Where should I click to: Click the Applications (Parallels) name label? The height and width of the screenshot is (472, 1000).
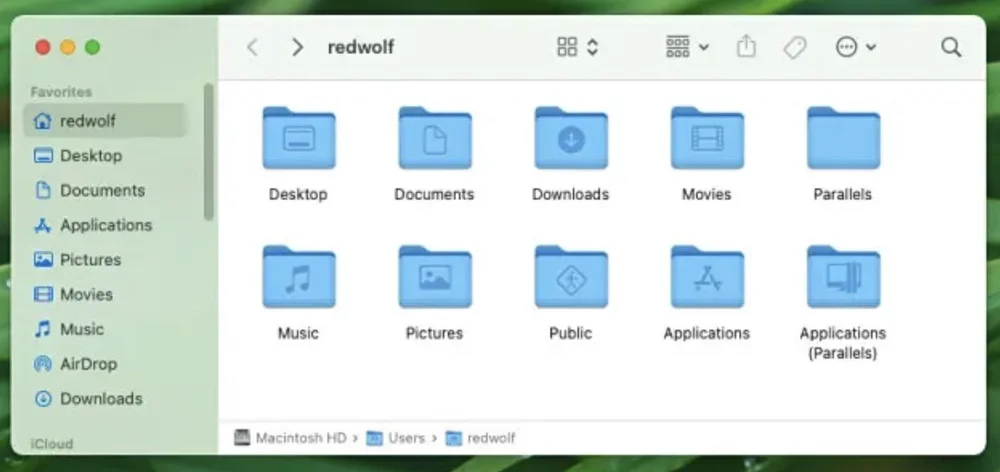pyautogui.click(x=842, y=343)
